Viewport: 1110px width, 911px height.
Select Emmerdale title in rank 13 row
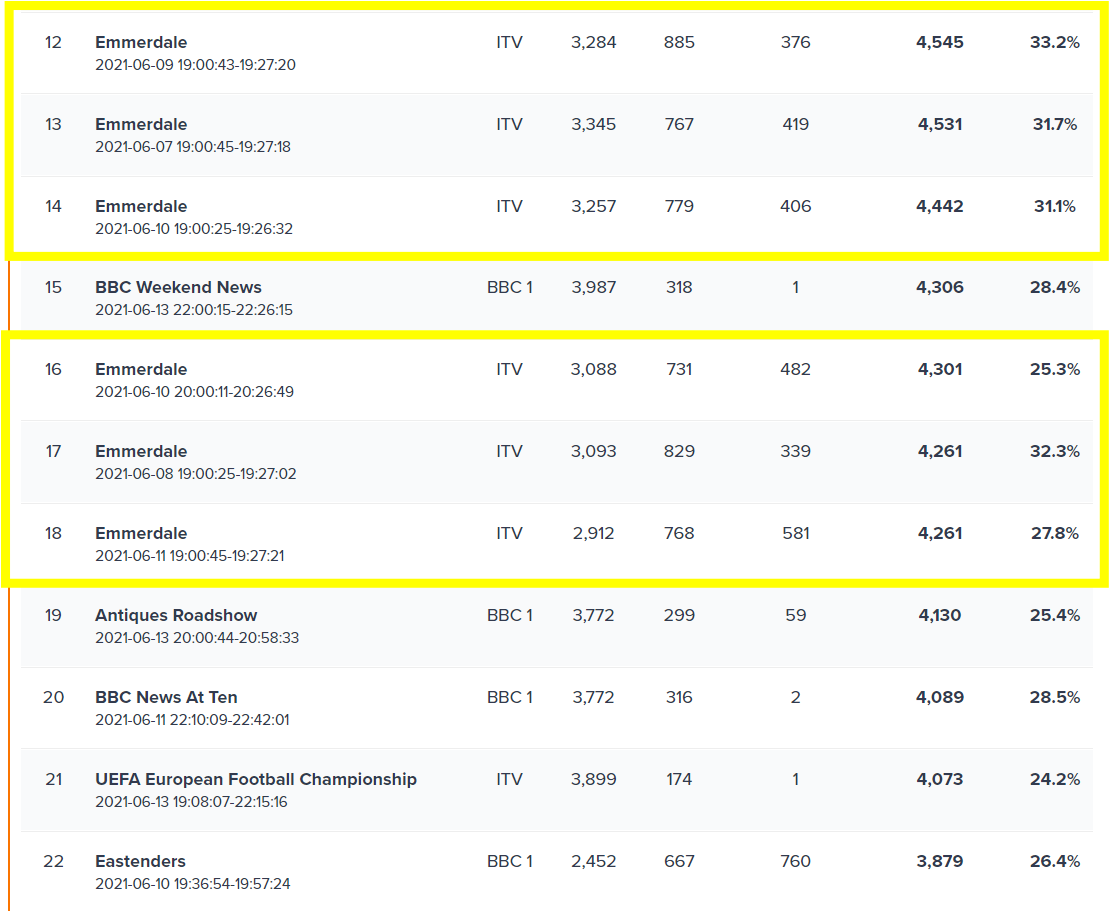click(141, 125)
